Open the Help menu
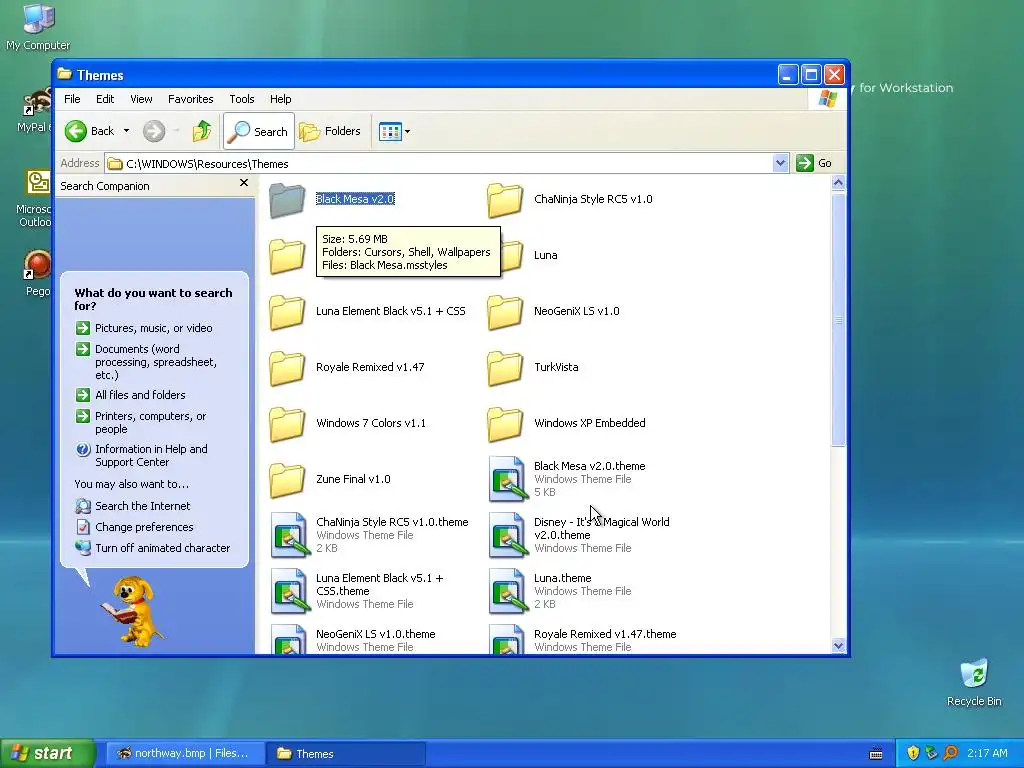The height and width of the screenshot is (768, 1024). (281, 99)
